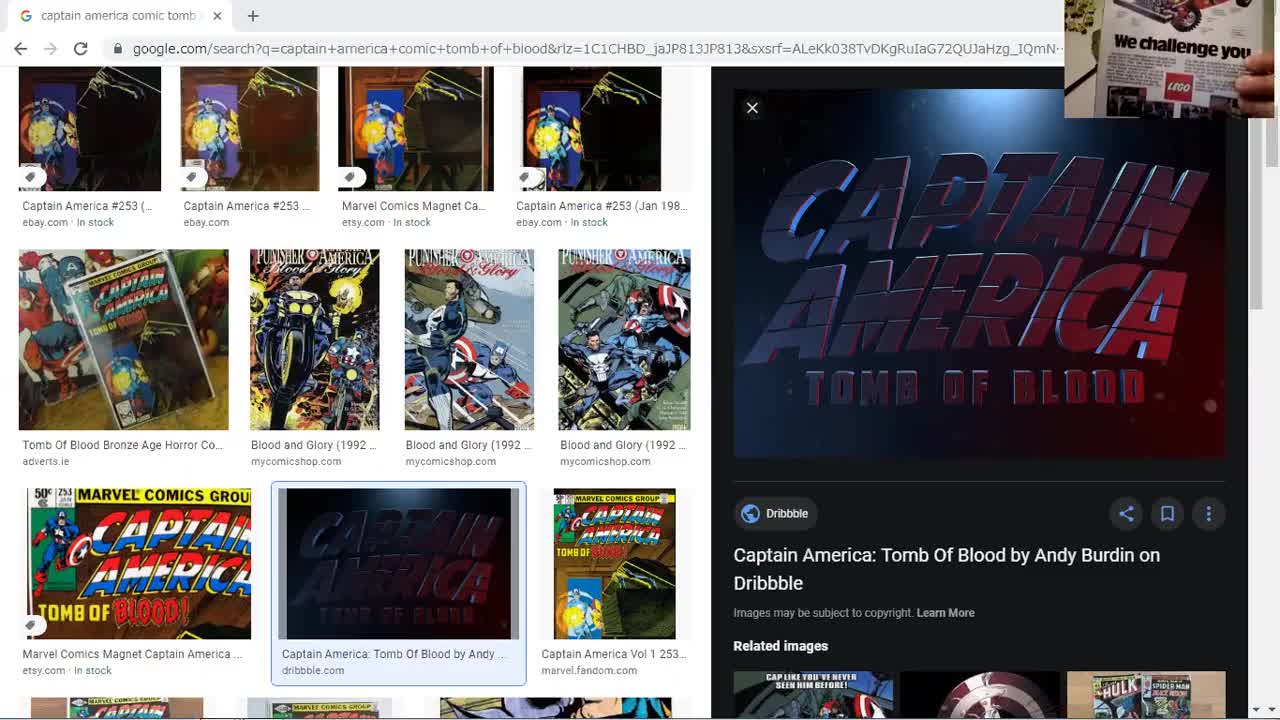Viewport: 1280px width, 720px height.
Task: Open a new browser tab
Action: click(x=253, y=16)
